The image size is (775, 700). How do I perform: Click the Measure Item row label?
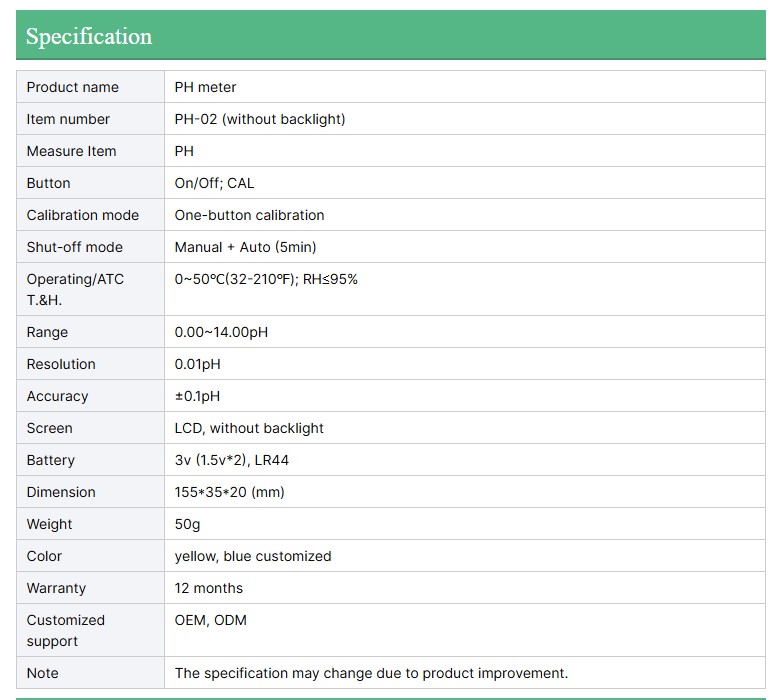click(x=71, y=151)
